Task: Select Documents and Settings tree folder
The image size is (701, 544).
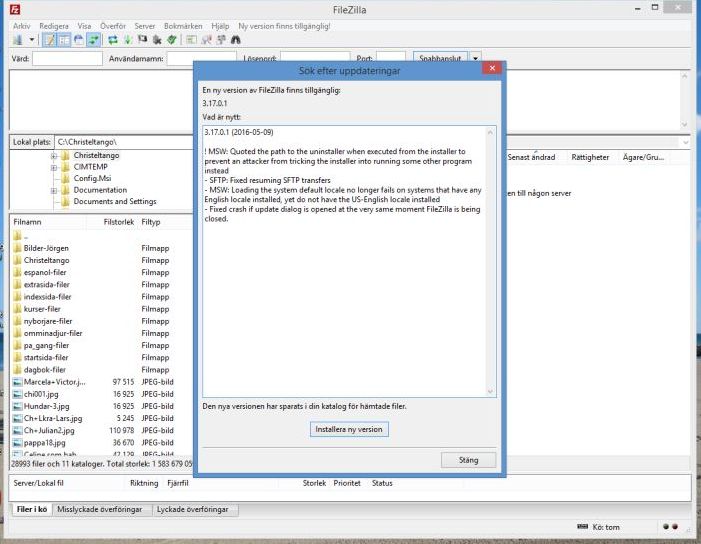Action: pos(115,201)
